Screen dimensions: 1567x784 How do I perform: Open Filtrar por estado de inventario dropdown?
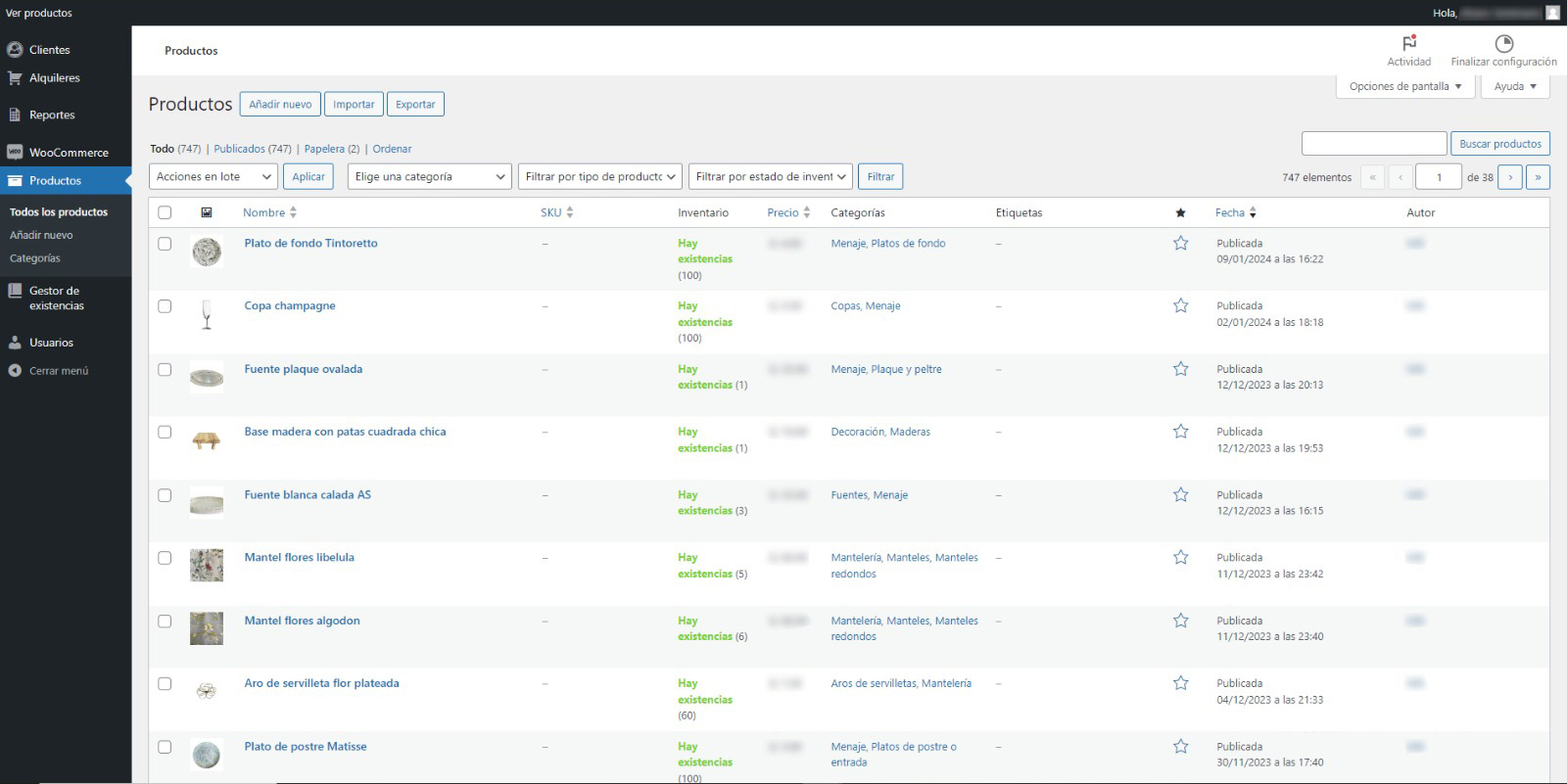(770, 177)
